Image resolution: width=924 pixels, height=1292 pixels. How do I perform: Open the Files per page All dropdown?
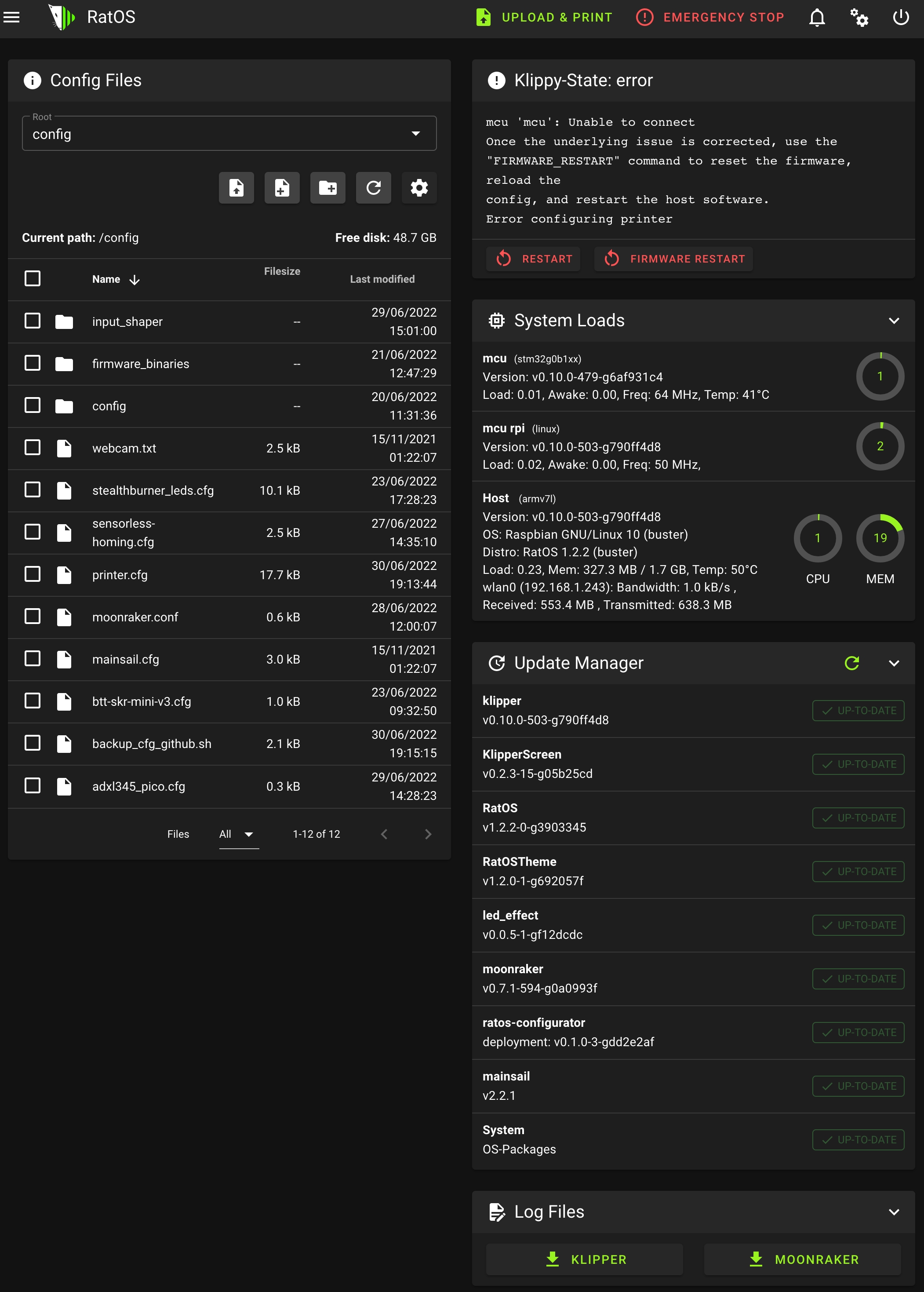(x=237, y=834)
